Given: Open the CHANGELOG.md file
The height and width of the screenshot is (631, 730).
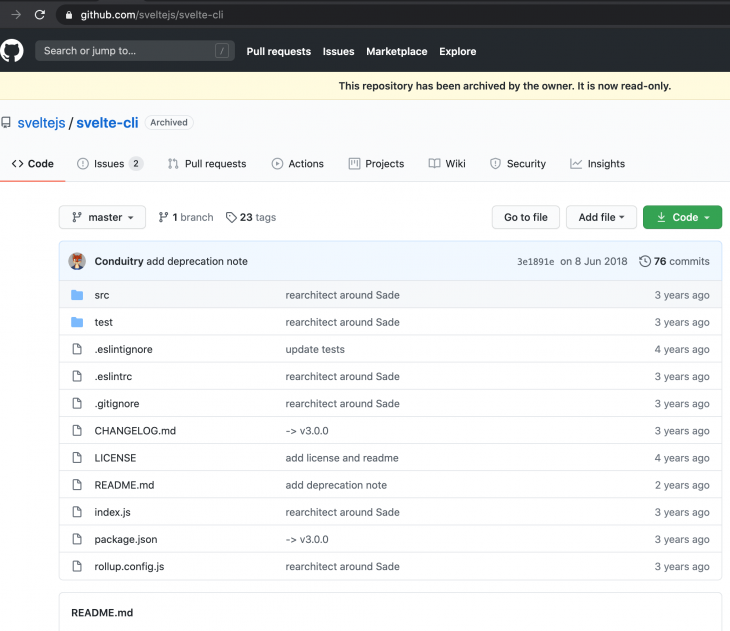Looking at the screenshot, I should pos(135,431).
